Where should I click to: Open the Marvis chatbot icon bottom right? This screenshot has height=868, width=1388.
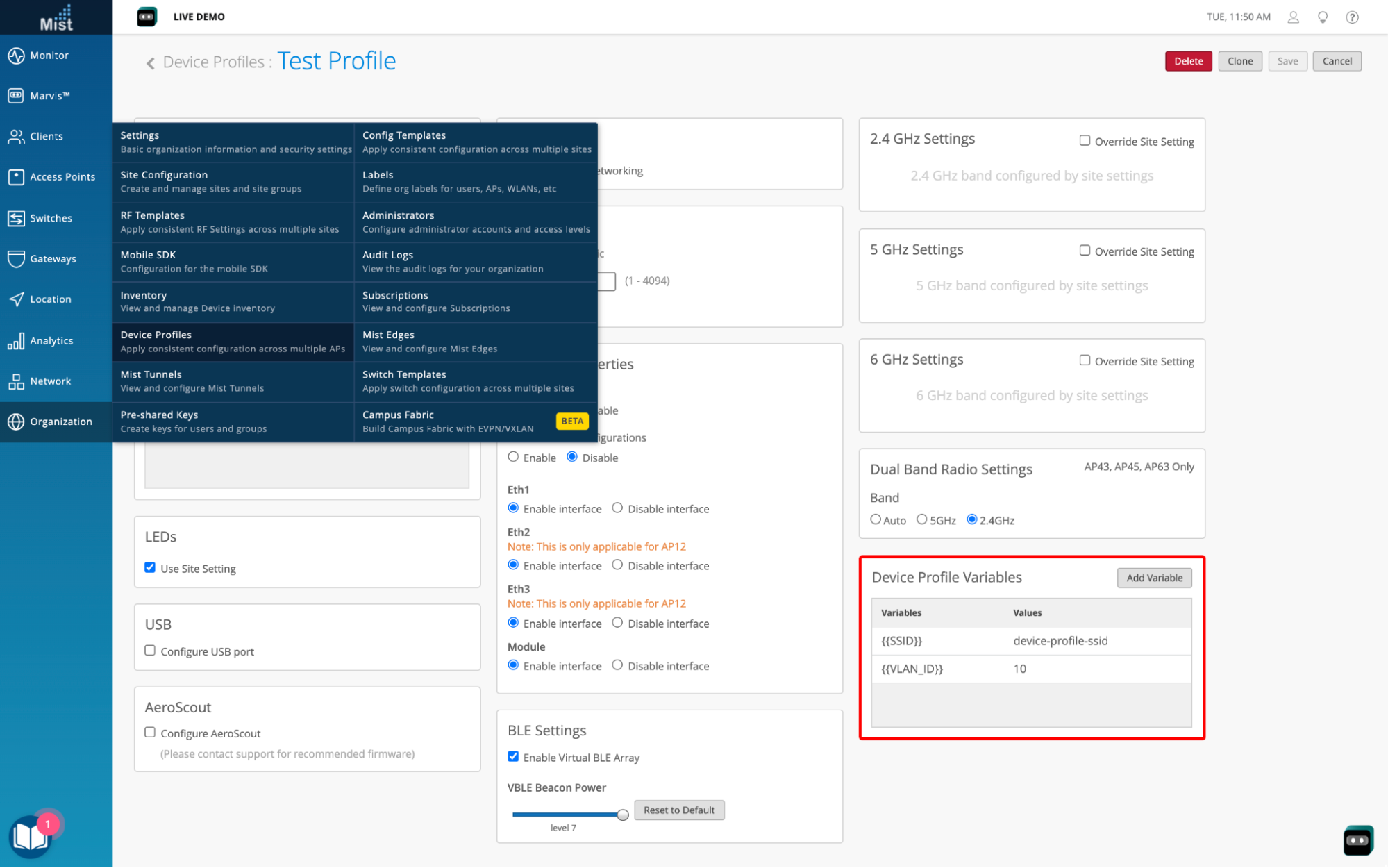click(x=1357, y=840)
